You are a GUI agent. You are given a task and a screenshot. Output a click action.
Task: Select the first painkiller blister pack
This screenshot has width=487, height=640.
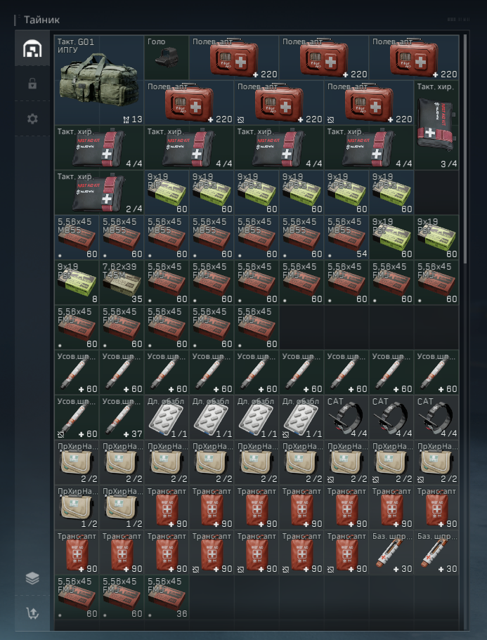tap(167, 417)
